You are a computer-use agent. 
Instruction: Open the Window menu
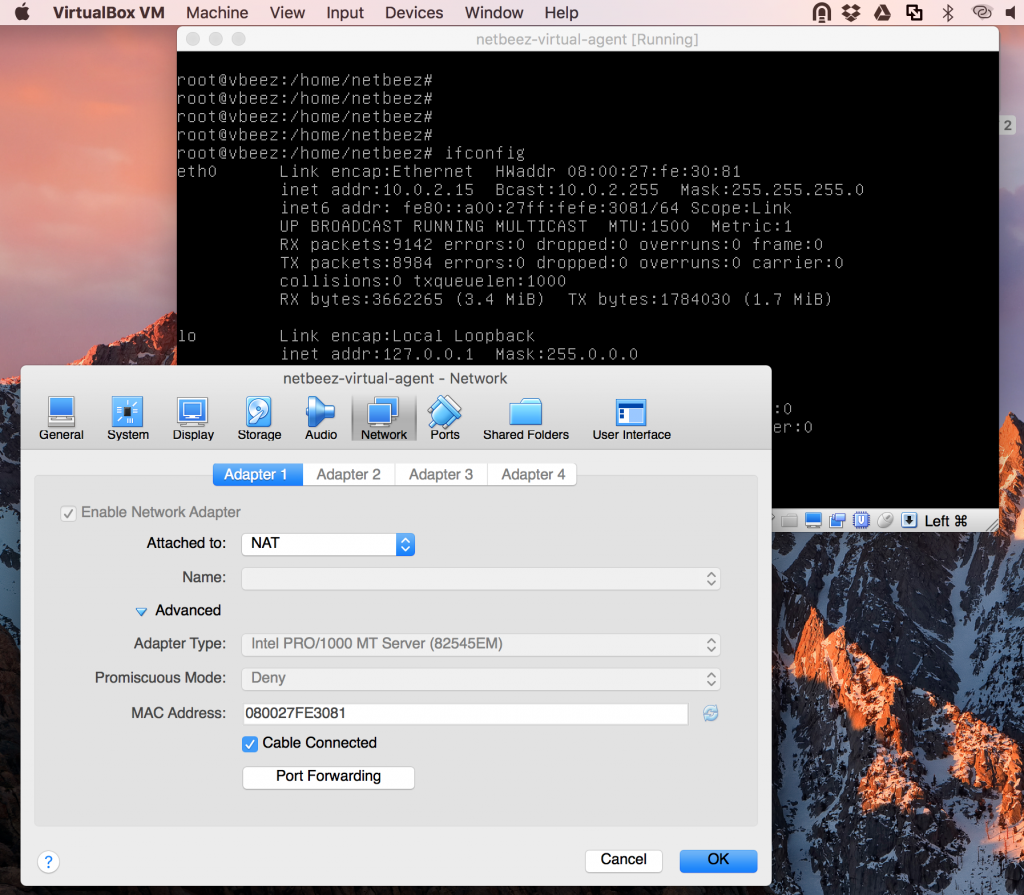tap(494, 12)
